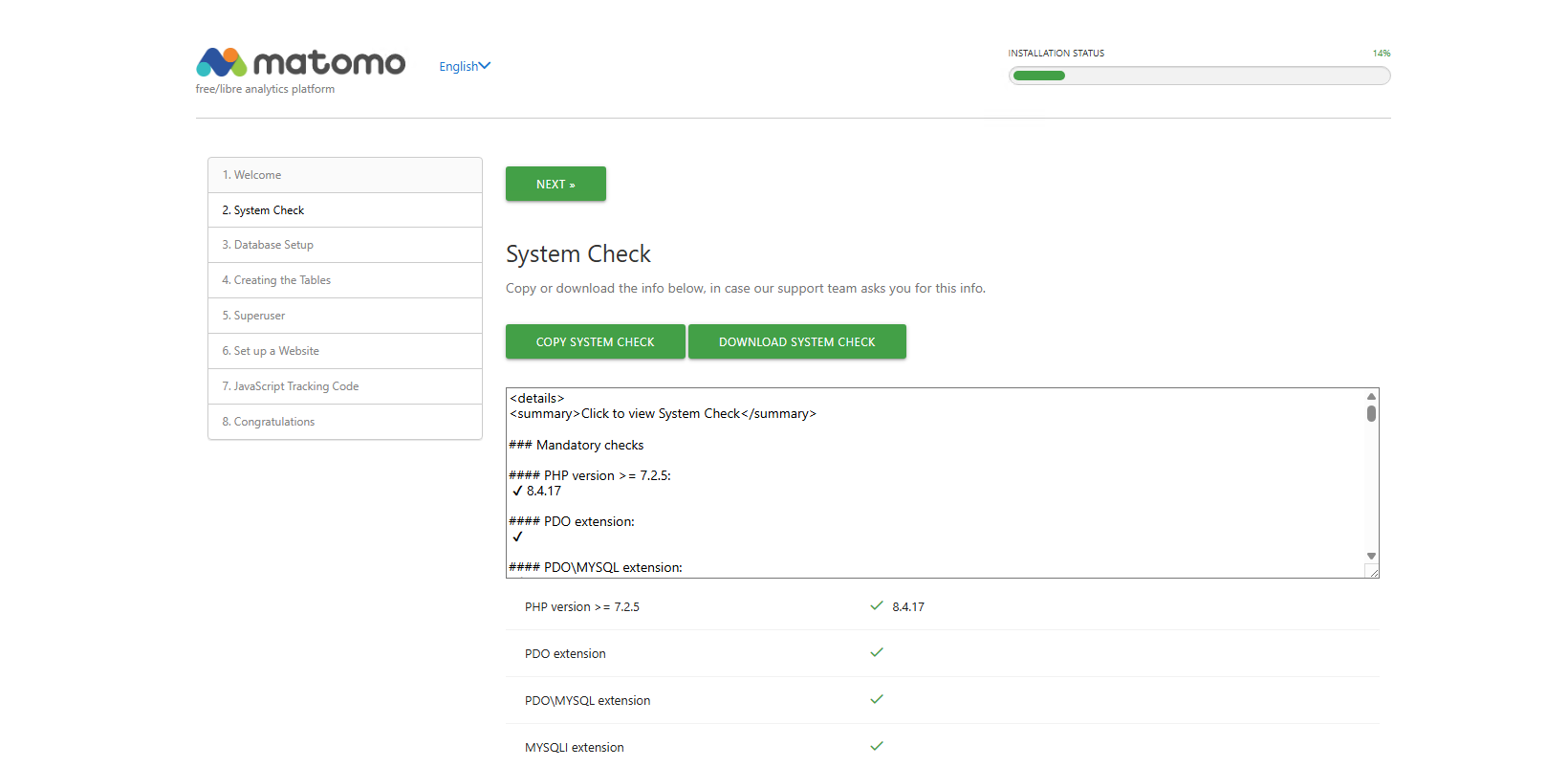This screenshot has width=1568, height=767.
Task: Click the PDO\MYSQL extension checkmark icon
Action: point(877,699)
